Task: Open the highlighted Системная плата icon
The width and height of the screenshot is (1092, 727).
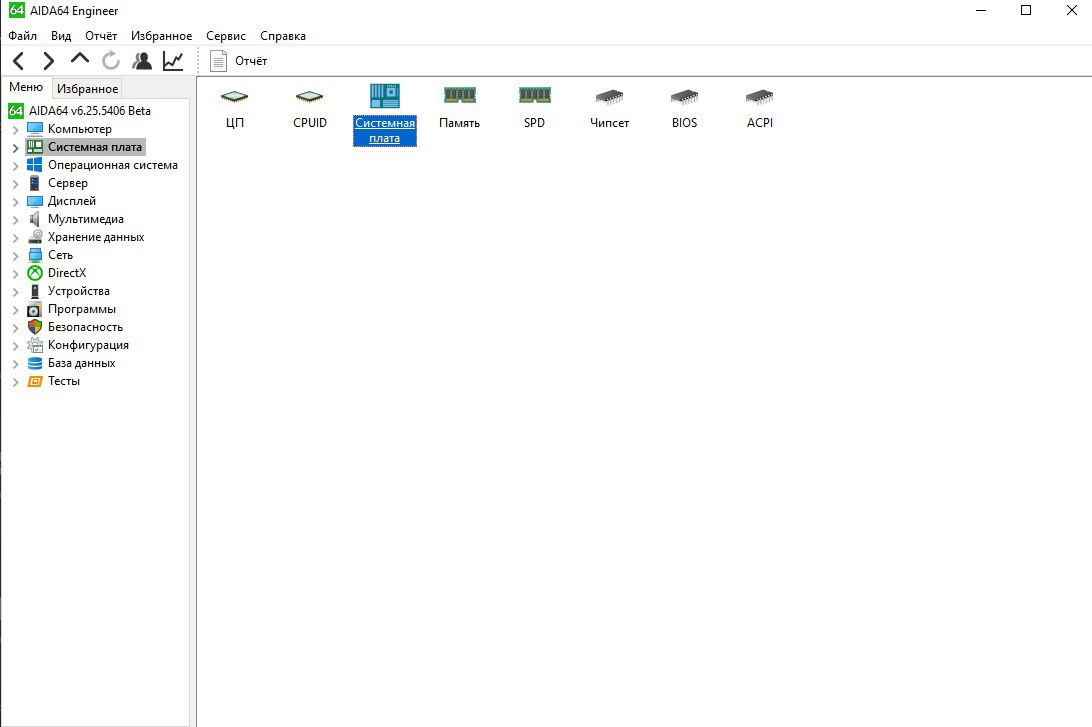Action: pyautogui.click(x=384, y=115)
